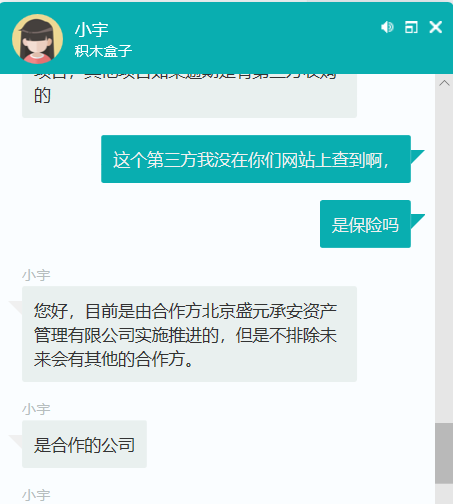The height and width of the screenshot is (504, 453).
Task: Click the pop-out window icon
Action: point(411,27)
